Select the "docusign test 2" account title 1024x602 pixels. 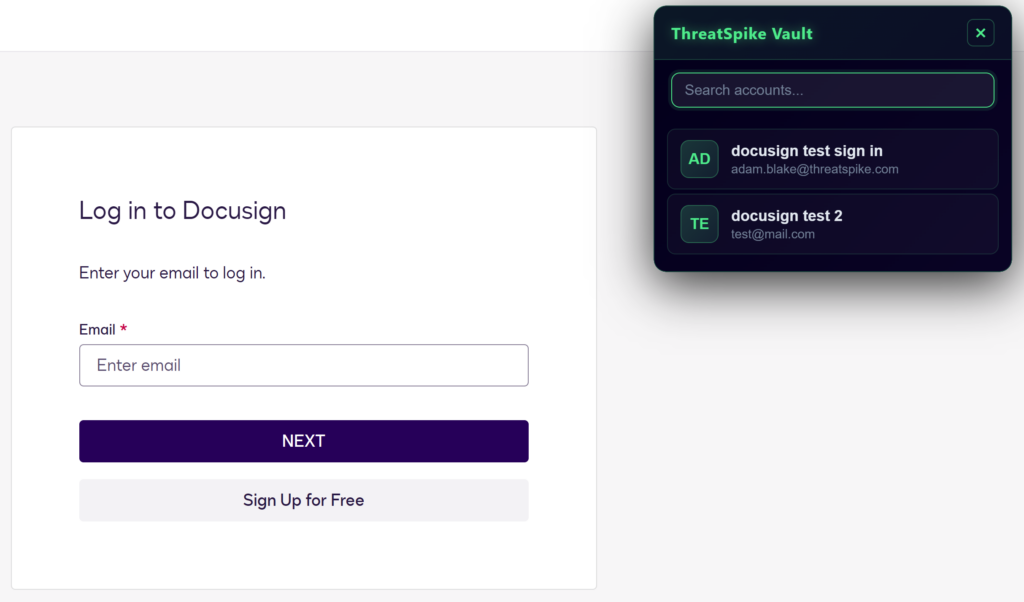point(786,216)
